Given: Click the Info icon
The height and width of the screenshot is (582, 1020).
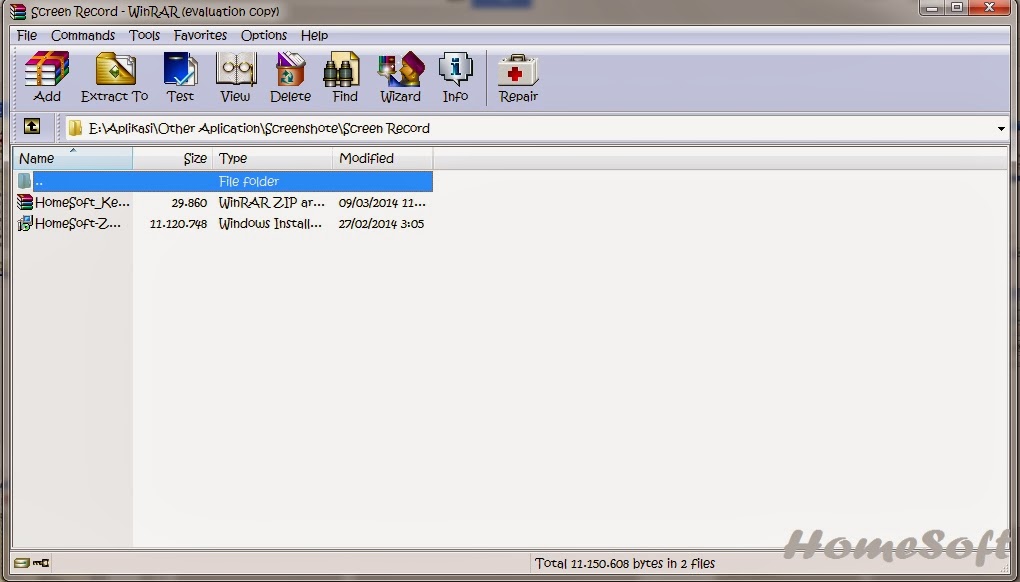Looking at the screenshot, I should pyautogui.click(x=455, y=75).
